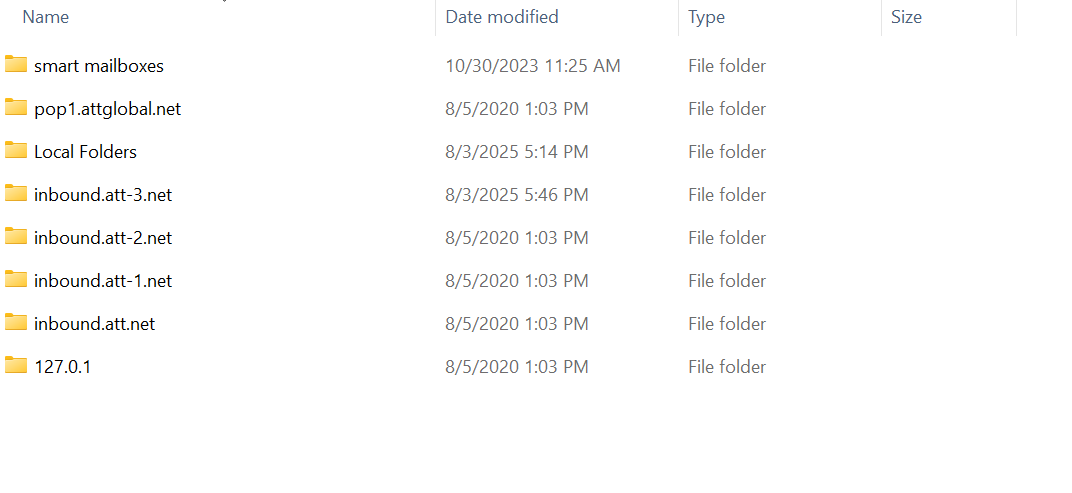Click the "pop1.attglobal.net" folder name
1072x493 pixels.
tap(108, 109)
